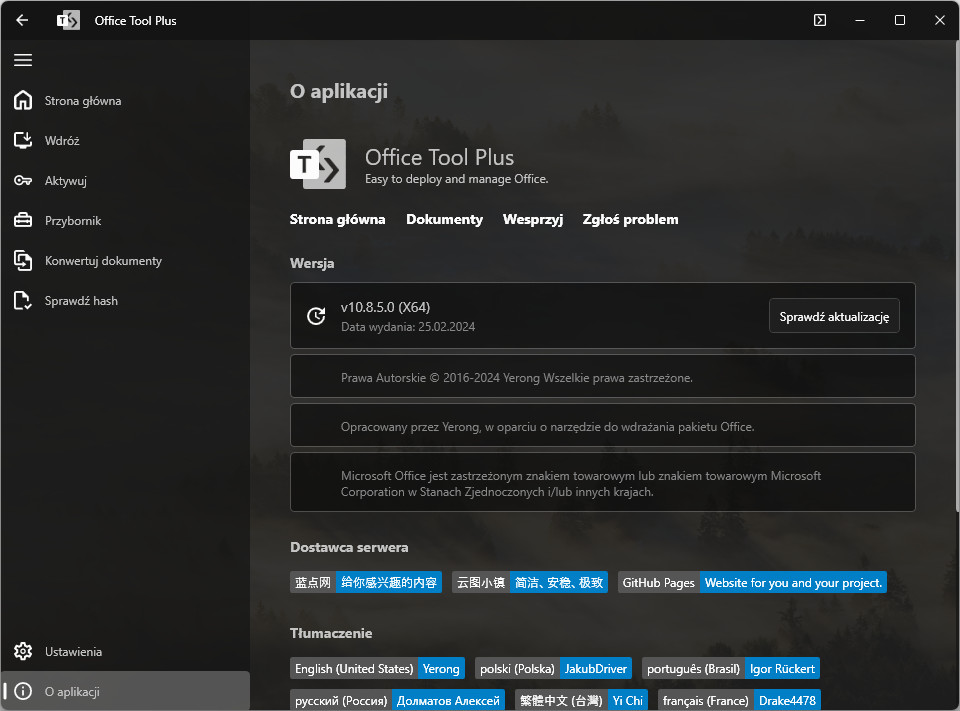Open Strona główna in sidebar
Image resolution: width=960 pixels, height=711 pixels.
coord(125,100)
